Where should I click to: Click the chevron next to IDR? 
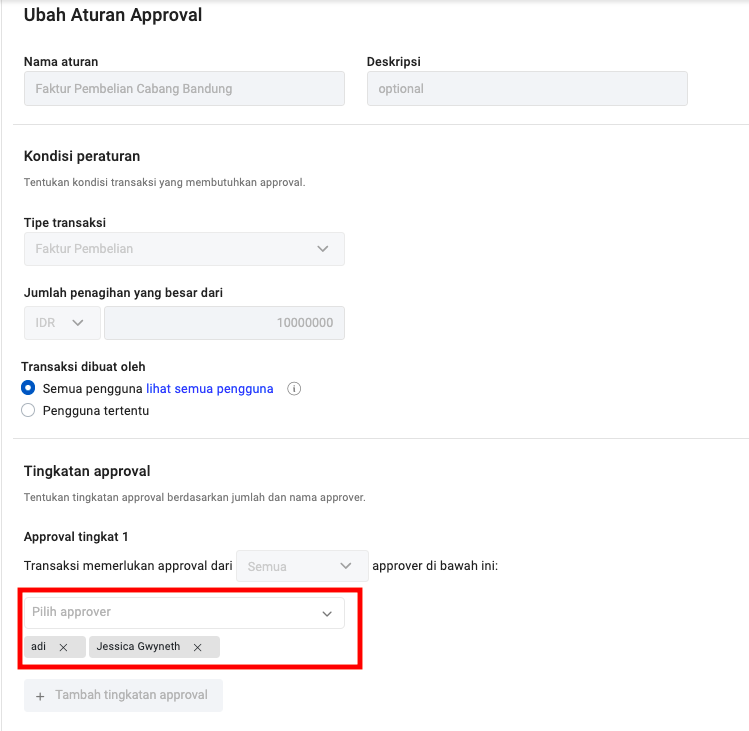point(79,323)
